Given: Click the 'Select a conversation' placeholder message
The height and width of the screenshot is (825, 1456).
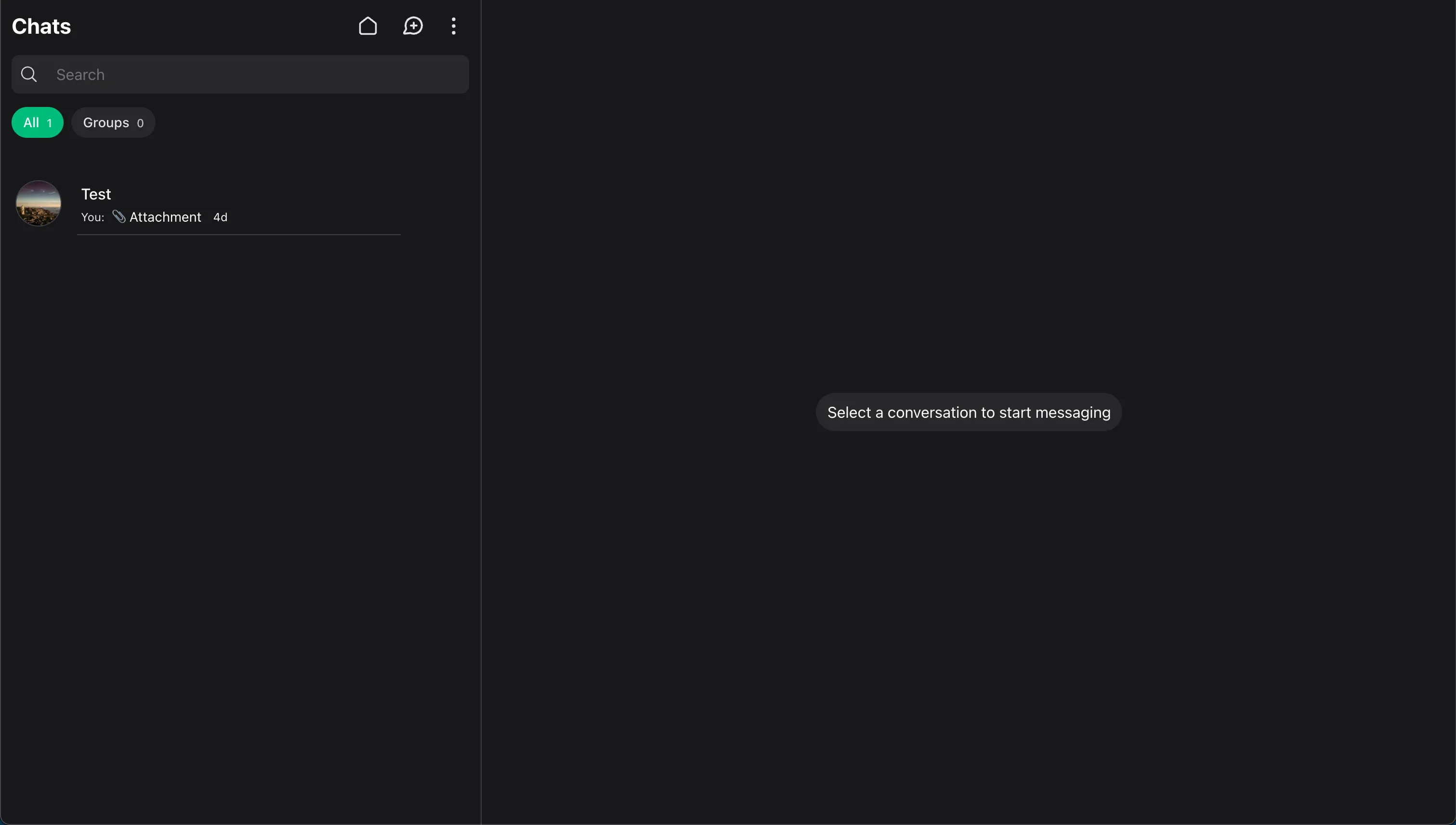Looking at the screenshot, I should coord(969,412).
